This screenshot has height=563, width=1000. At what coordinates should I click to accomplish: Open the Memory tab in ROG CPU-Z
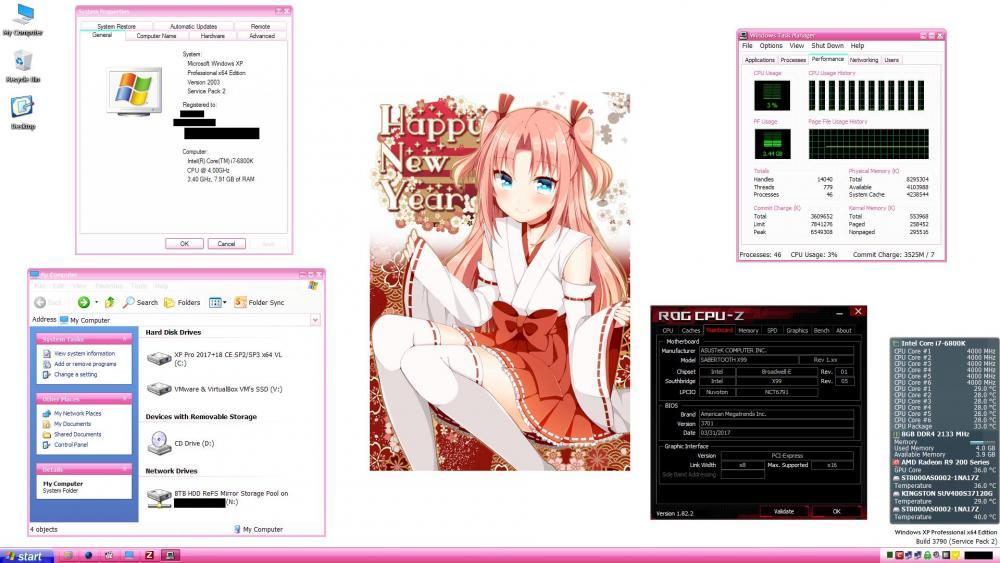(x=748, y=330)
